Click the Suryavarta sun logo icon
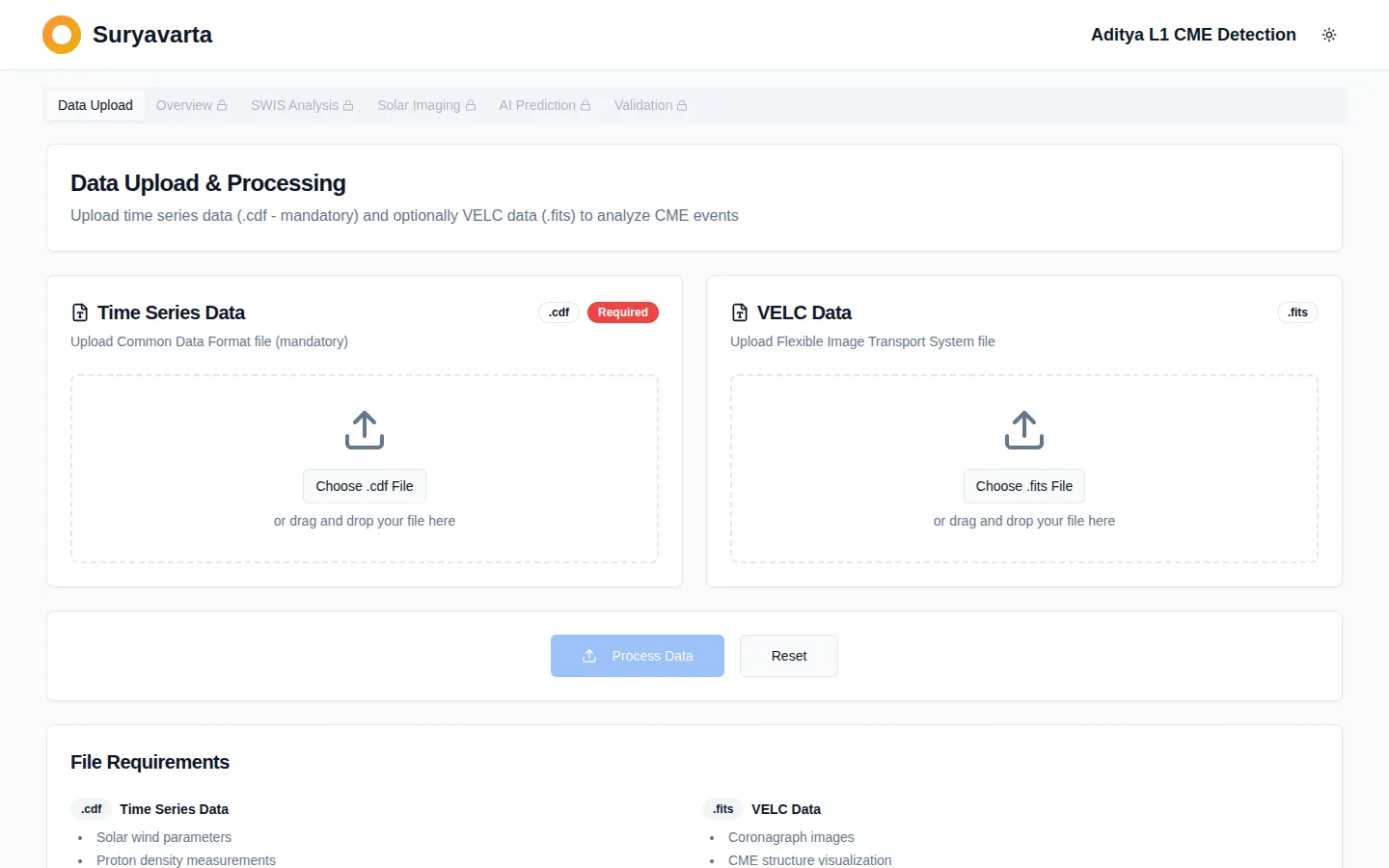Image resolution: width=1389 pixels, height=868 pixels. tap(62, 35)
